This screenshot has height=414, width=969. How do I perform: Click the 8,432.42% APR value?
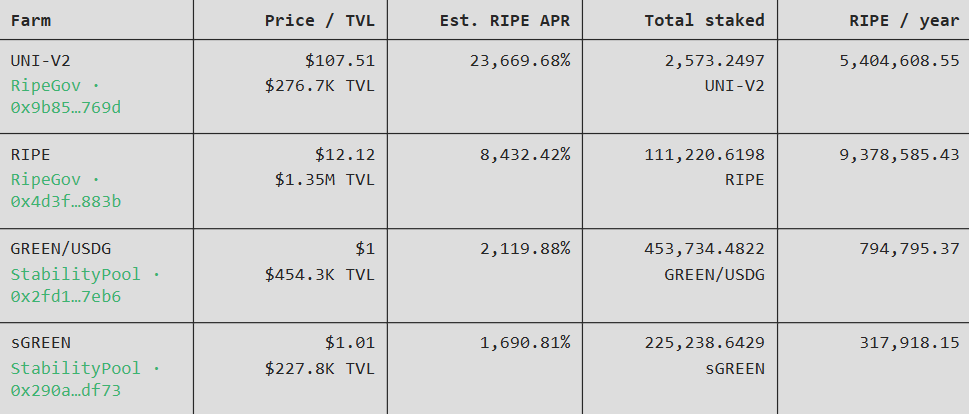525,154
